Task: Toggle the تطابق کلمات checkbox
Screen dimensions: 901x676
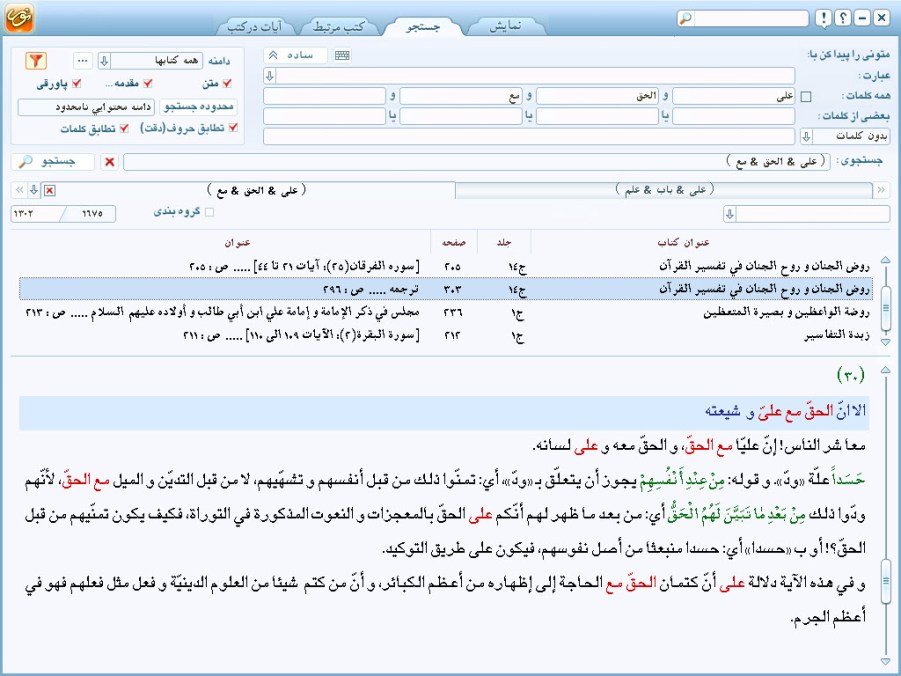Action: coord(124,128)
